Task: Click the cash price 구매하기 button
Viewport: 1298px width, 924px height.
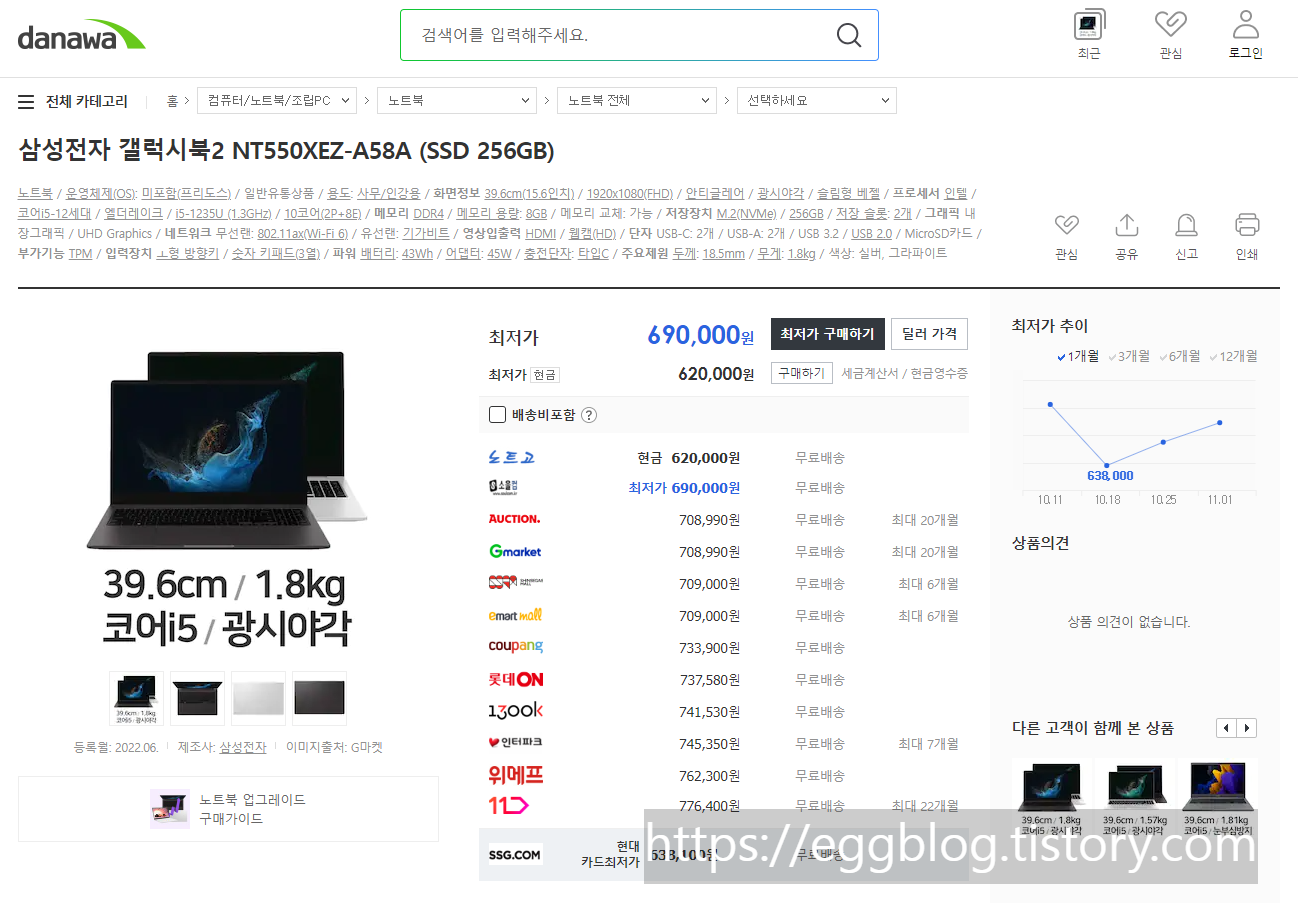Action: 801,373
